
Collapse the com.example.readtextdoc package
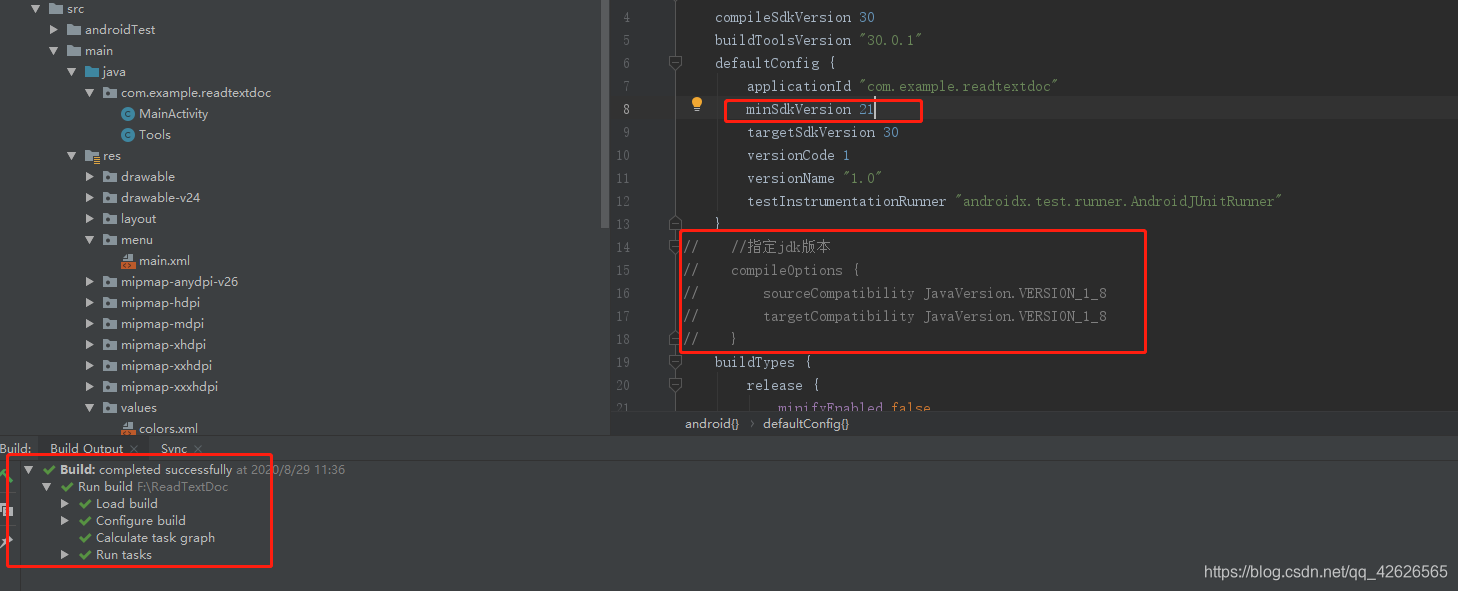click(x=90, y=93)
